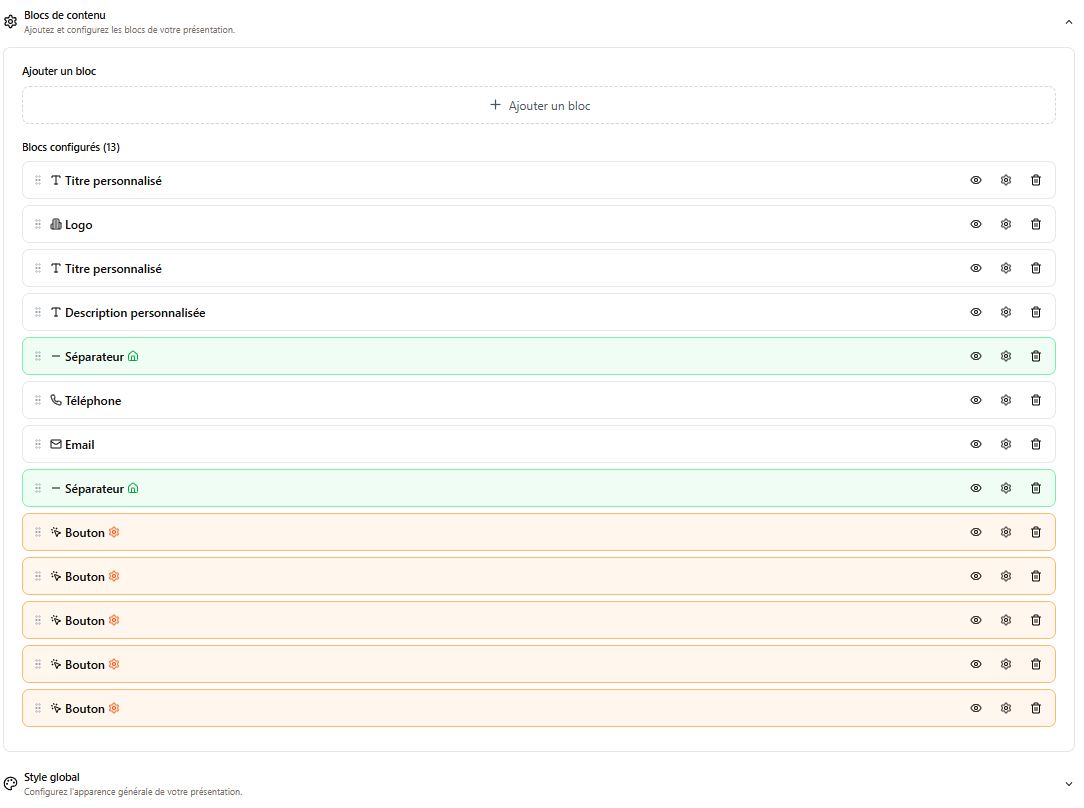Delete the Email block
Viewport: 1084px width, 808px height.
[x=1036, y=444]
